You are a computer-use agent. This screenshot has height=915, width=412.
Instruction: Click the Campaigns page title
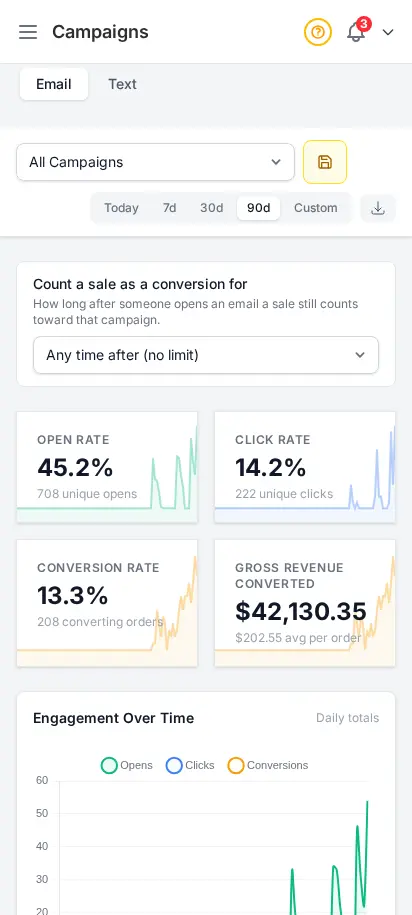pos(100,32)
